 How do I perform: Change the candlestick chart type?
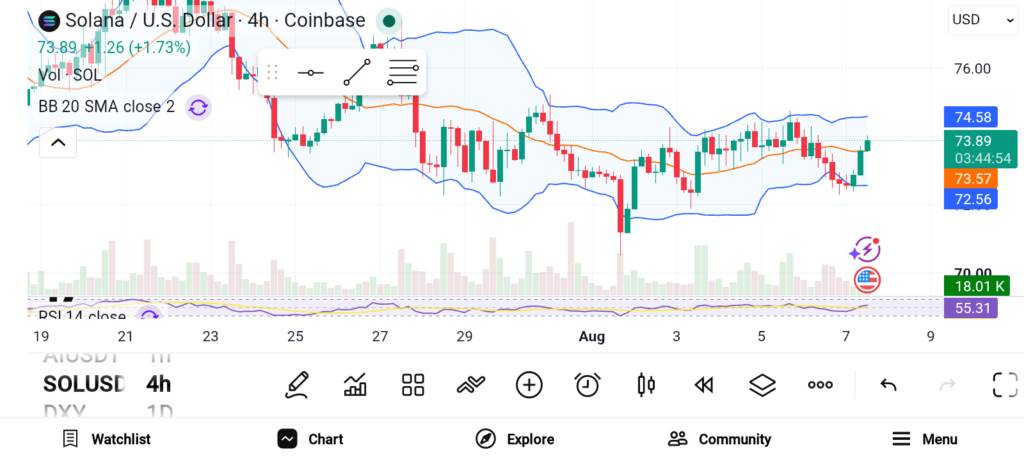[645, 385]
